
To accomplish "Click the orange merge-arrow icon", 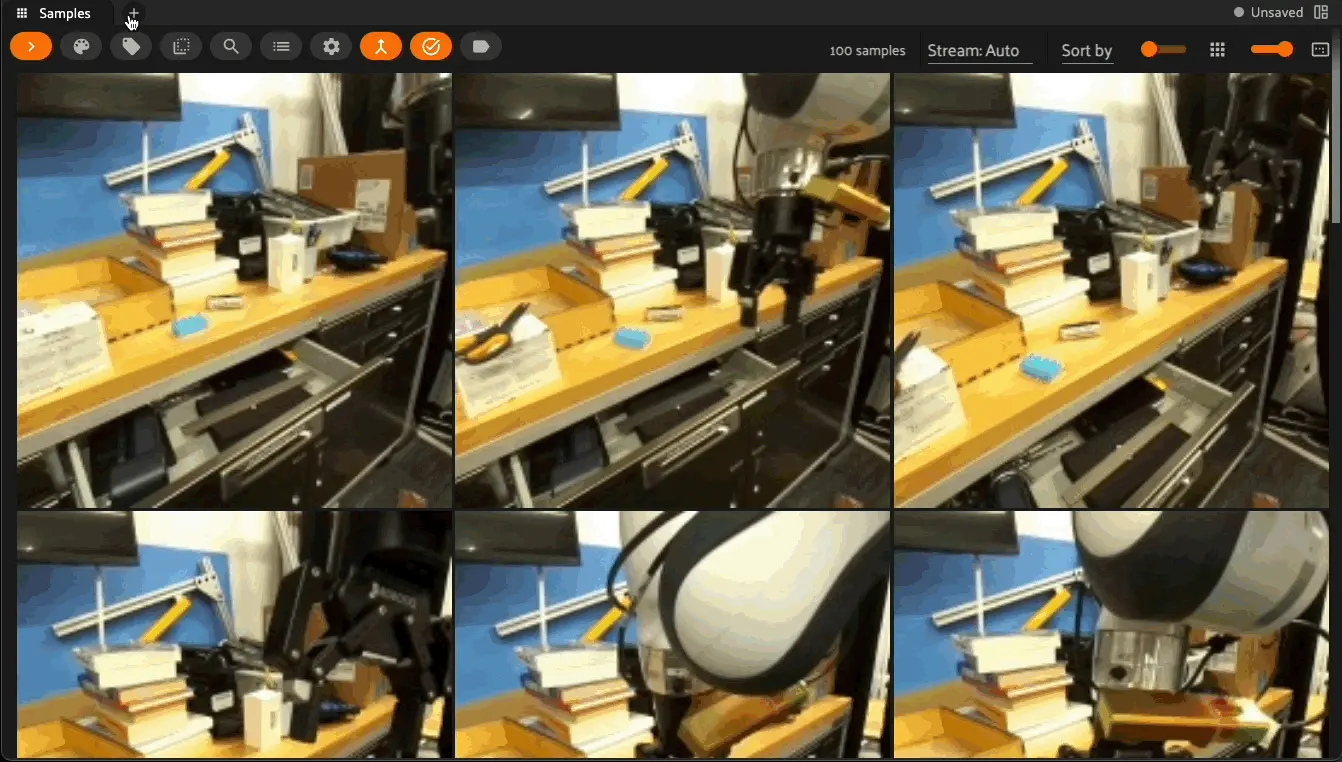I will coord(381,47).
